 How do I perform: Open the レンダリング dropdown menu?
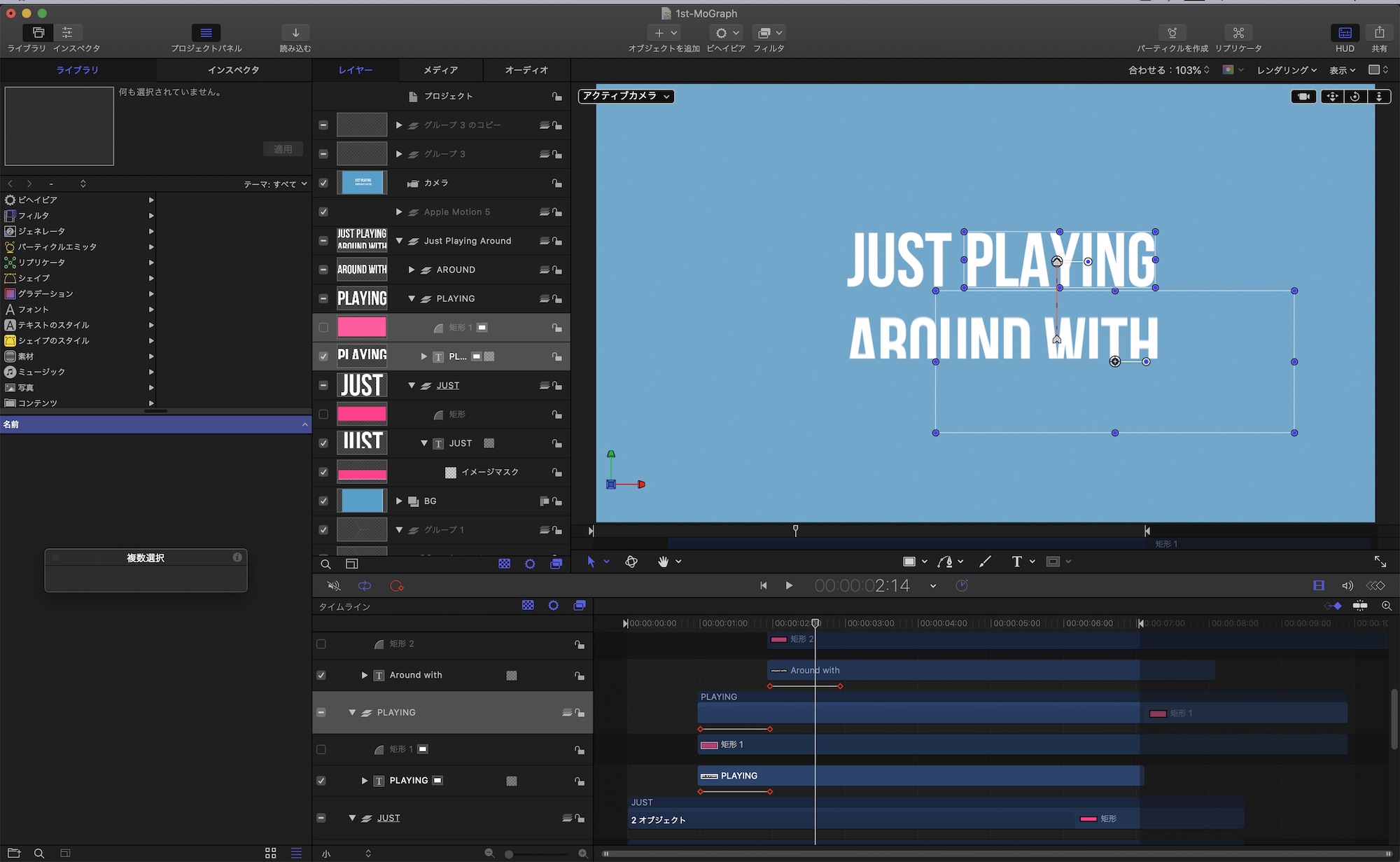pos(1286,70)
